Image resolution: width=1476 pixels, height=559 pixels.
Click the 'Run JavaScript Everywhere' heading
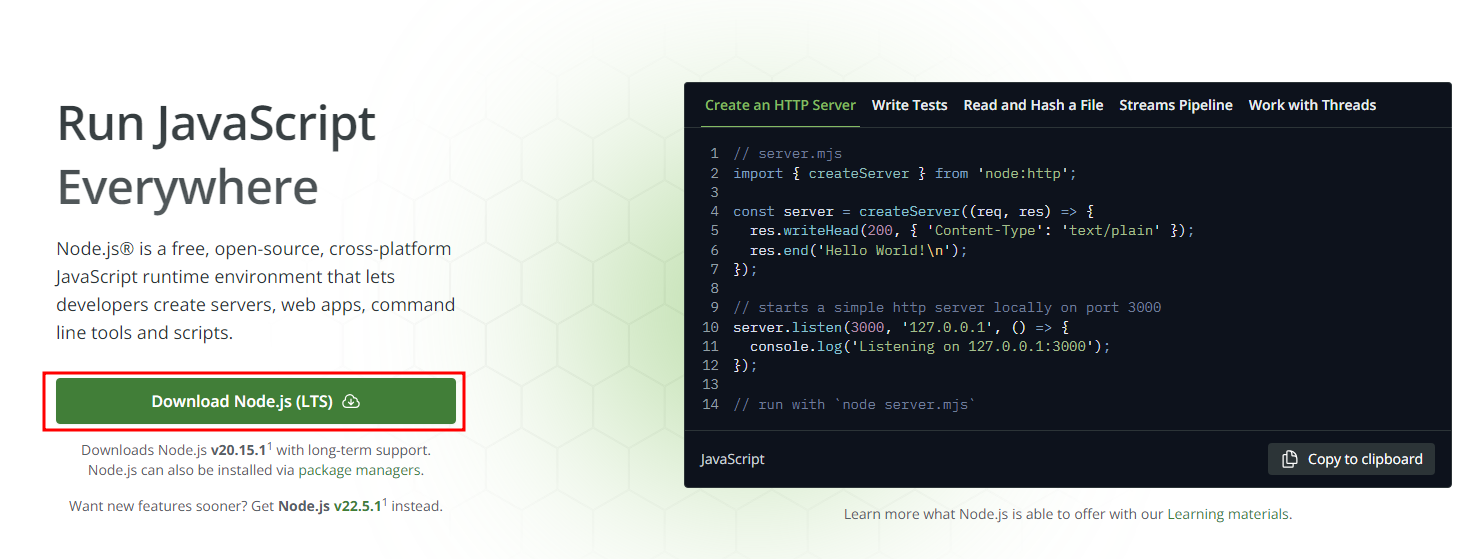tap(216, 155)
